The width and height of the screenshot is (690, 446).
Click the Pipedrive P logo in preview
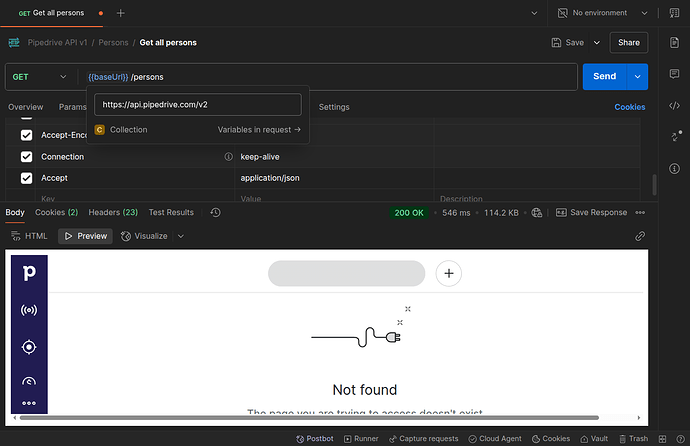(29, 272)
